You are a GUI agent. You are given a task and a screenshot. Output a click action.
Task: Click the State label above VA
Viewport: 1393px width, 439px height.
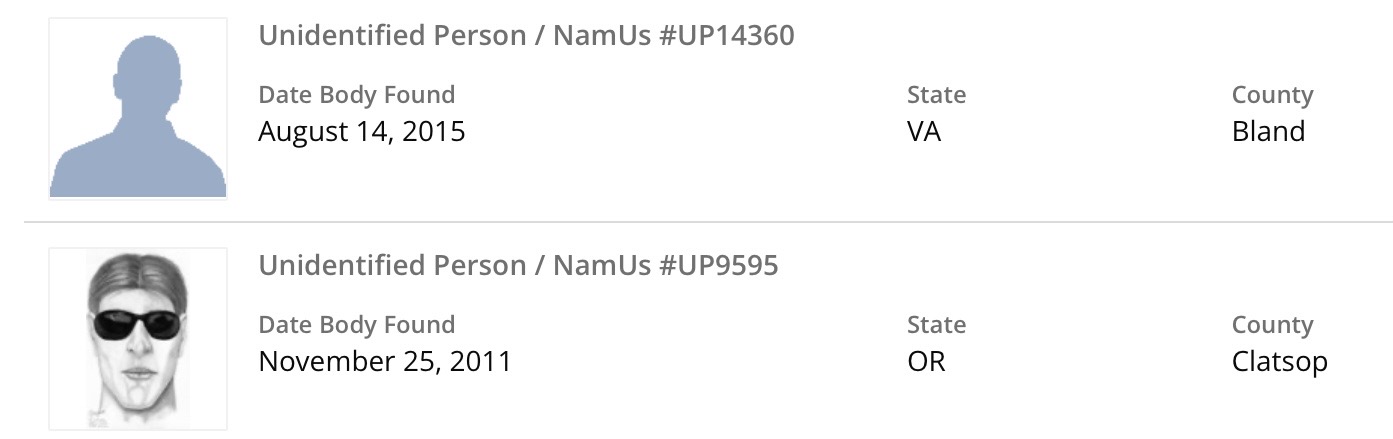936,96
